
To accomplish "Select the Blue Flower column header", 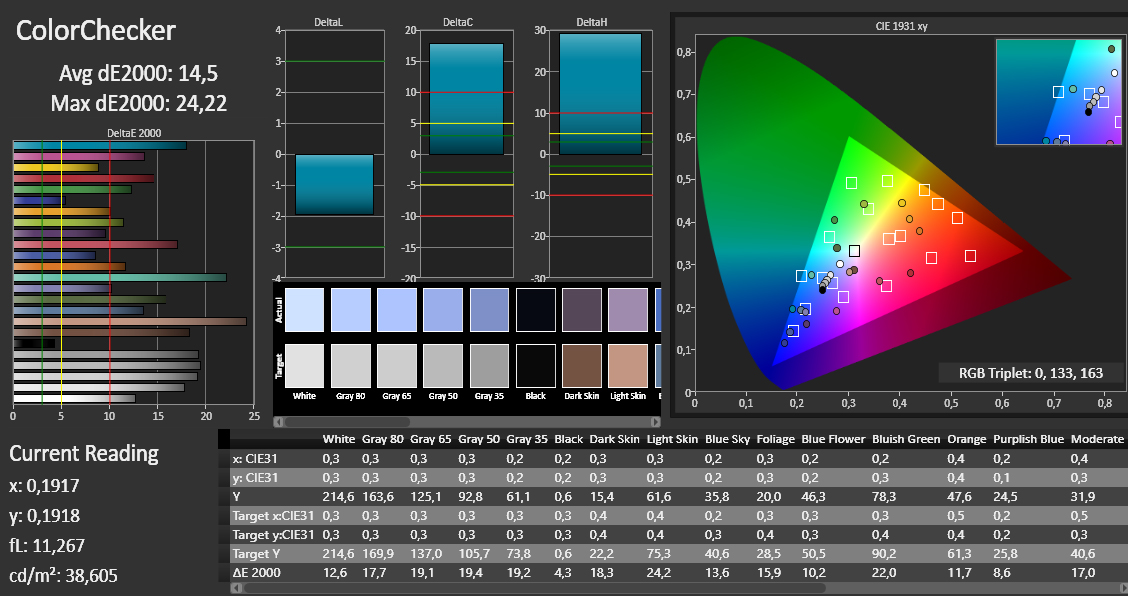I will click(x=833, y=439).
